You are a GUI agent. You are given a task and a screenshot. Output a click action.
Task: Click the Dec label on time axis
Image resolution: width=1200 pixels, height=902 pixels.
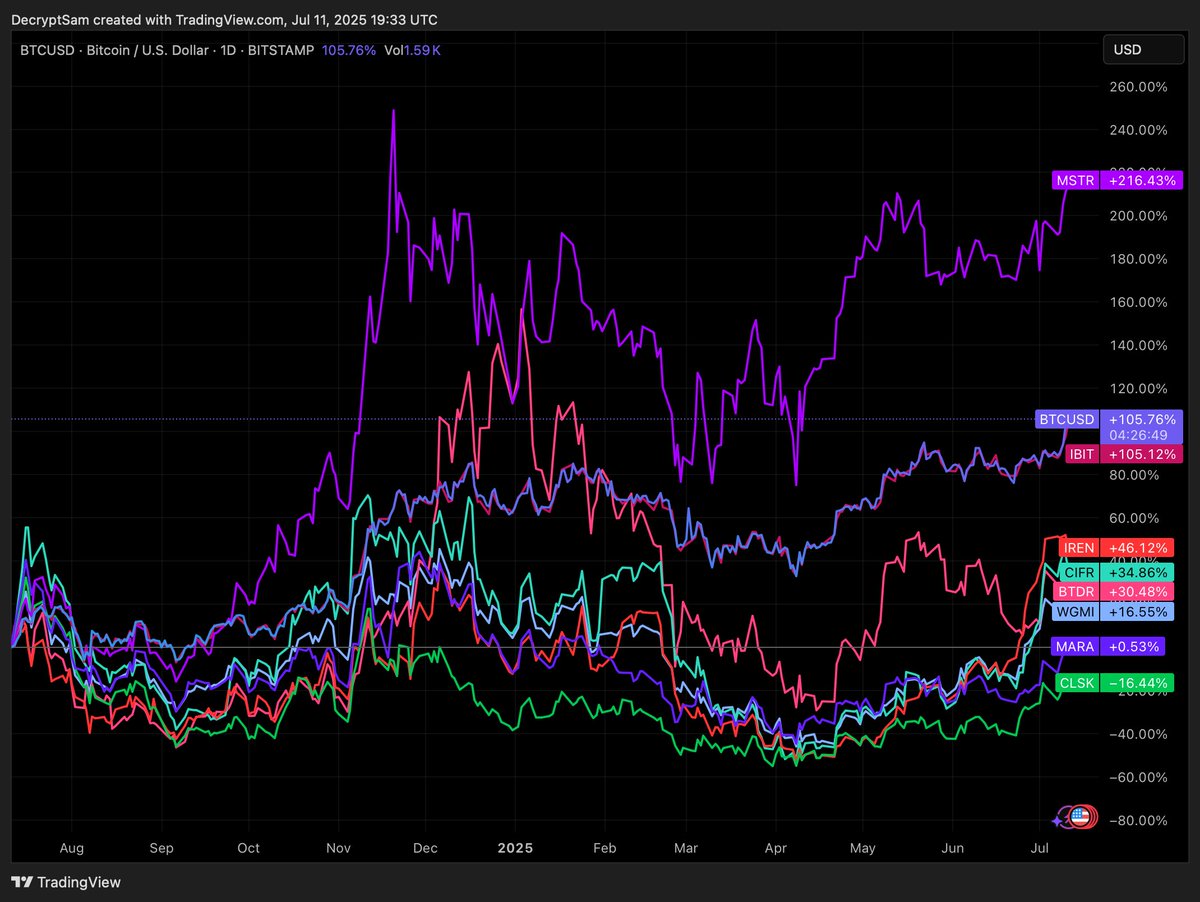tap(424, 848)
